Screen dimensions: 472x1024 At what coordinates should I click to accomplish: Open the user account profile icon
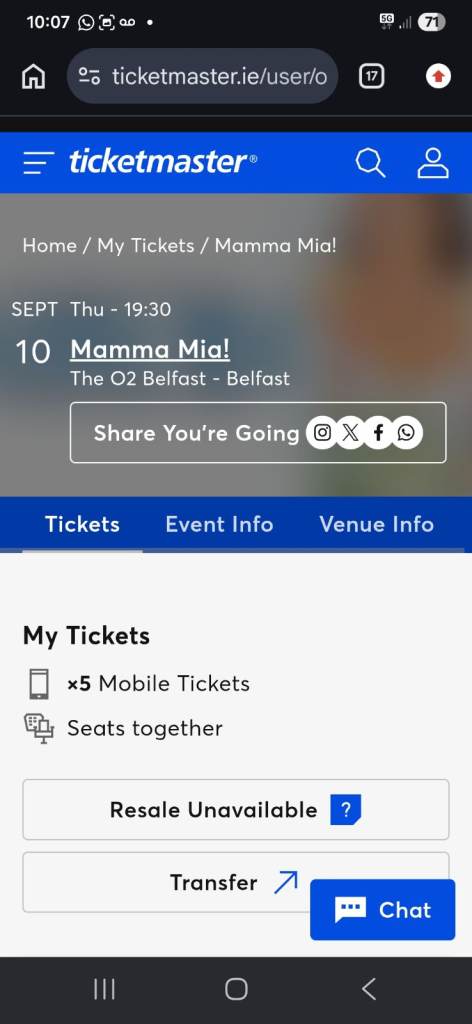pos(433,162)
